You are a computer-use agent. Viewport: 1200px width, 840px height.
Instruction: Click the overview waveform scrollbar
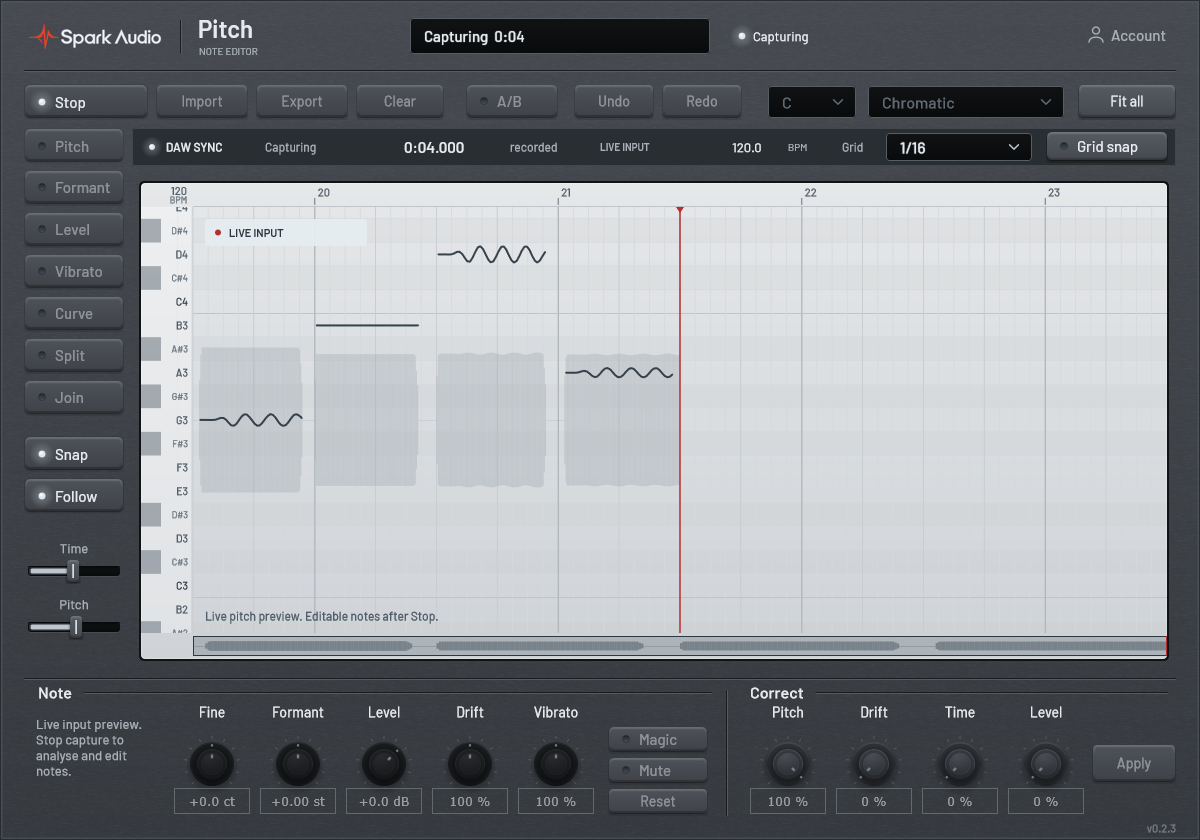point(680,646)
